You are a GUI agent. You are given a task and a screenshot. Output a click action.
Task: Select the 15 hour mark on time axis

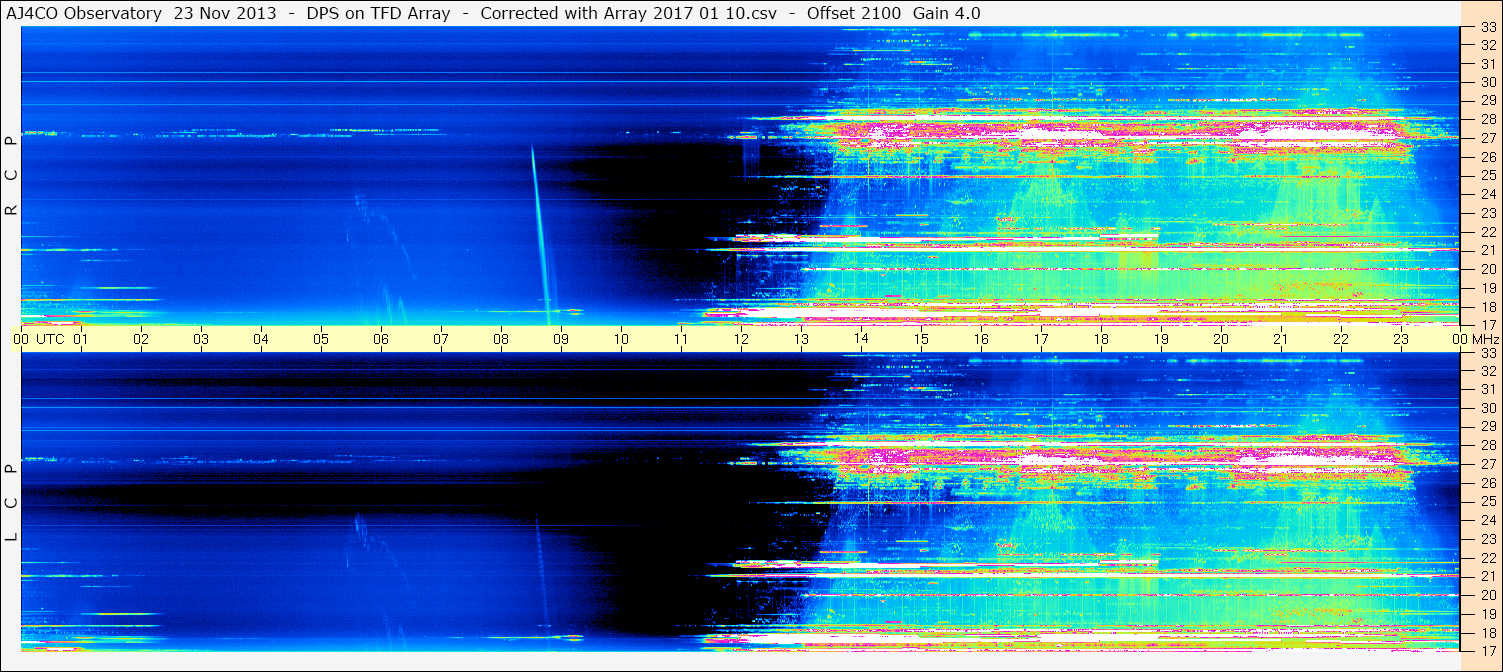[921, 339]
